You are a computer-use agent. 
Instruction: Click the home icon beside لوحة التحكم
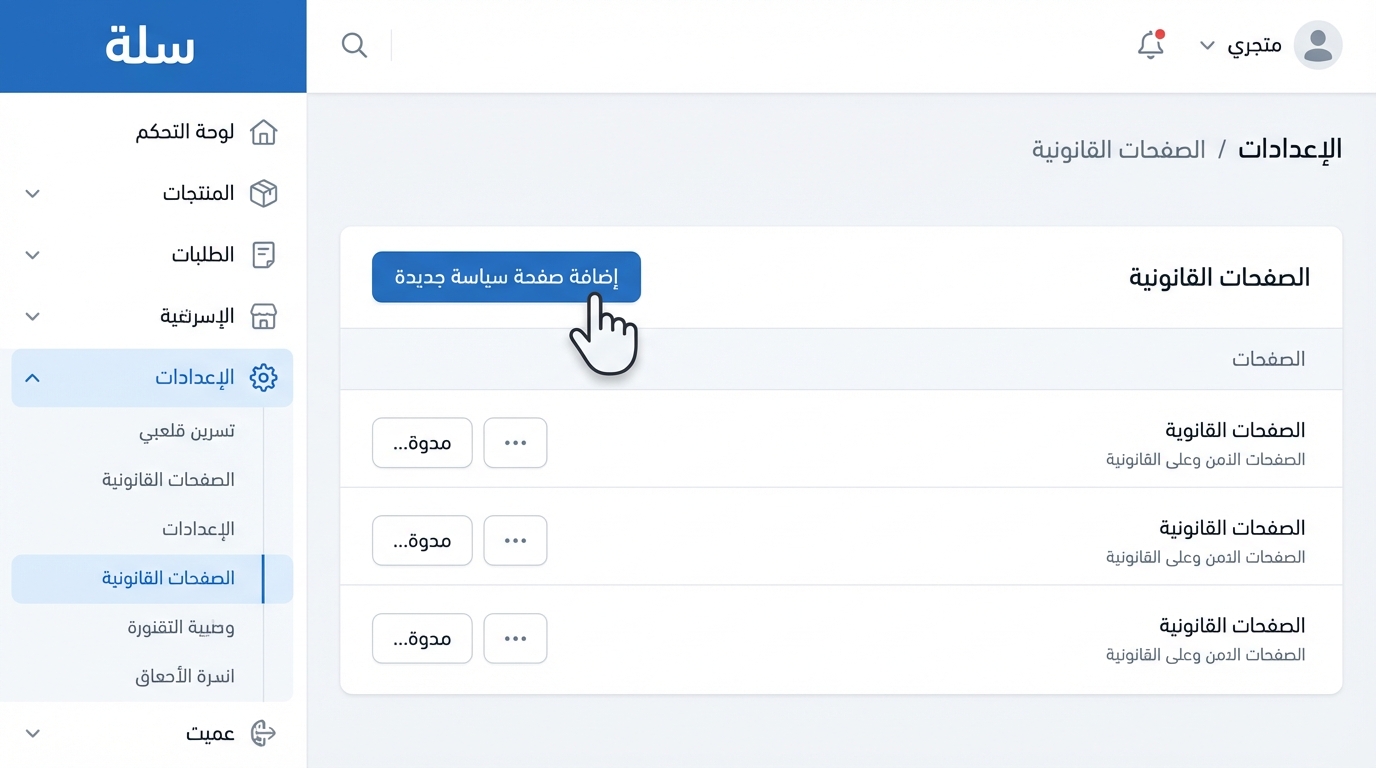click(263, 132)
